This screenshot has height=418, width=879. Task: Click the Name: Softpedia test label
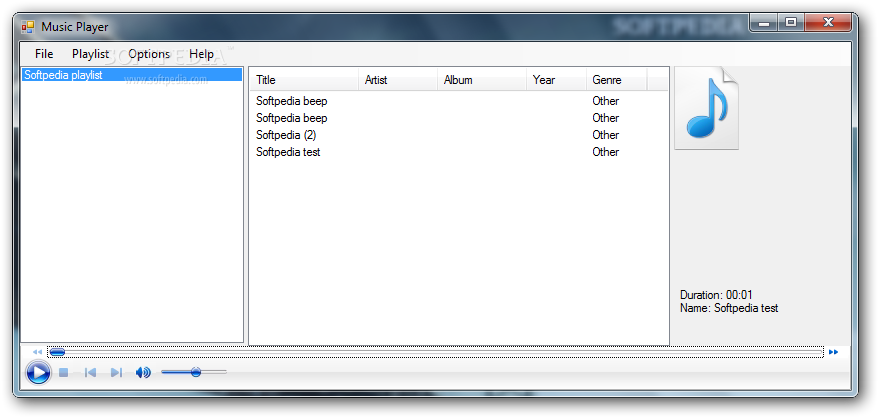[729, 308]
